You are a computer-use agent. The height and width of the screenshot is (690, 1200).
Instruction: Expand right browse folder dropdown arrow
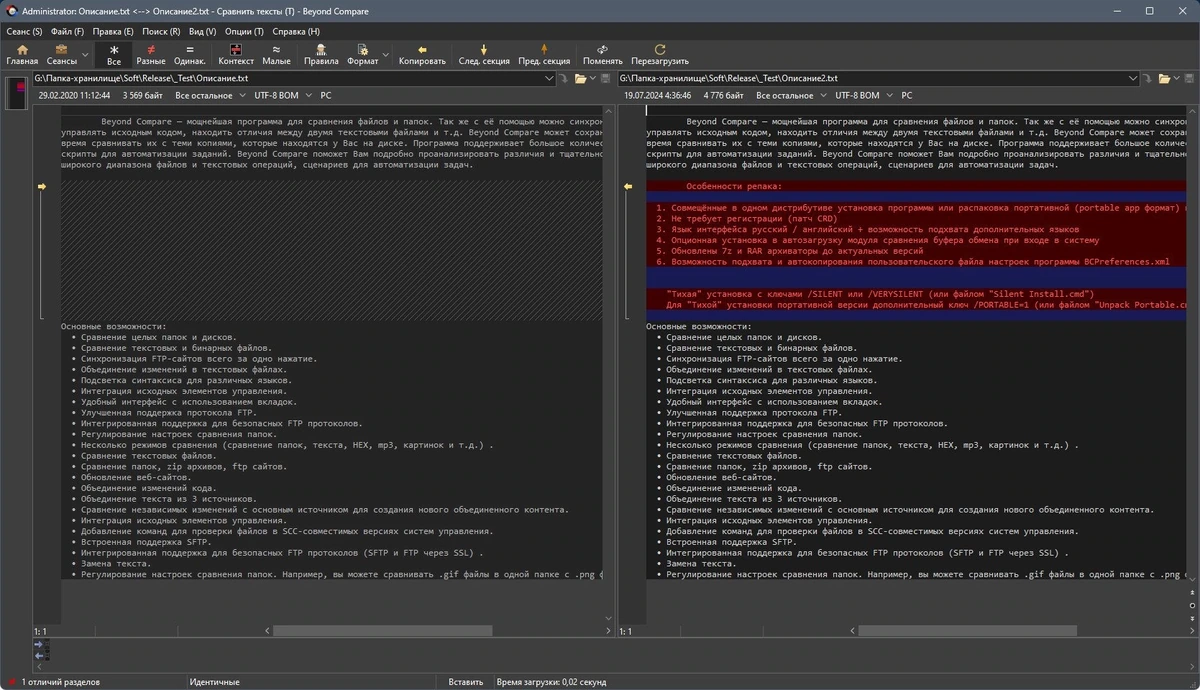[1176, 78]
